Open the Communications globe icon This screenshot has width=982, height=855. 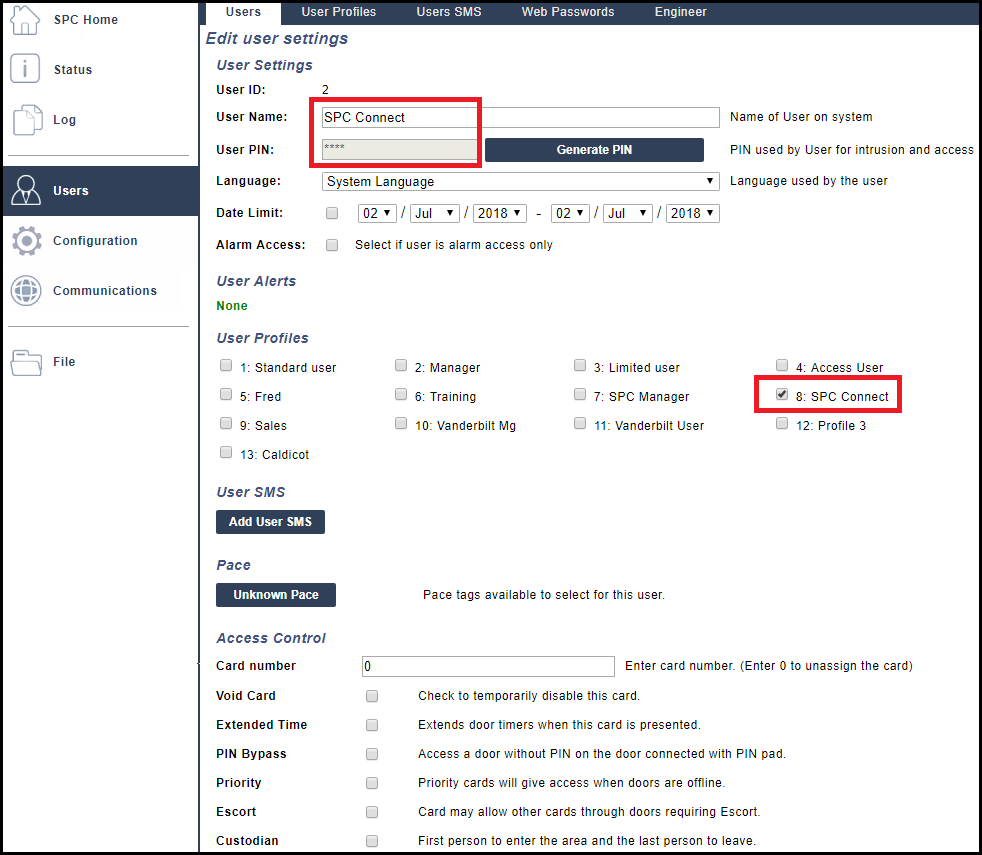pyautogui.click(x=26, y=291)
